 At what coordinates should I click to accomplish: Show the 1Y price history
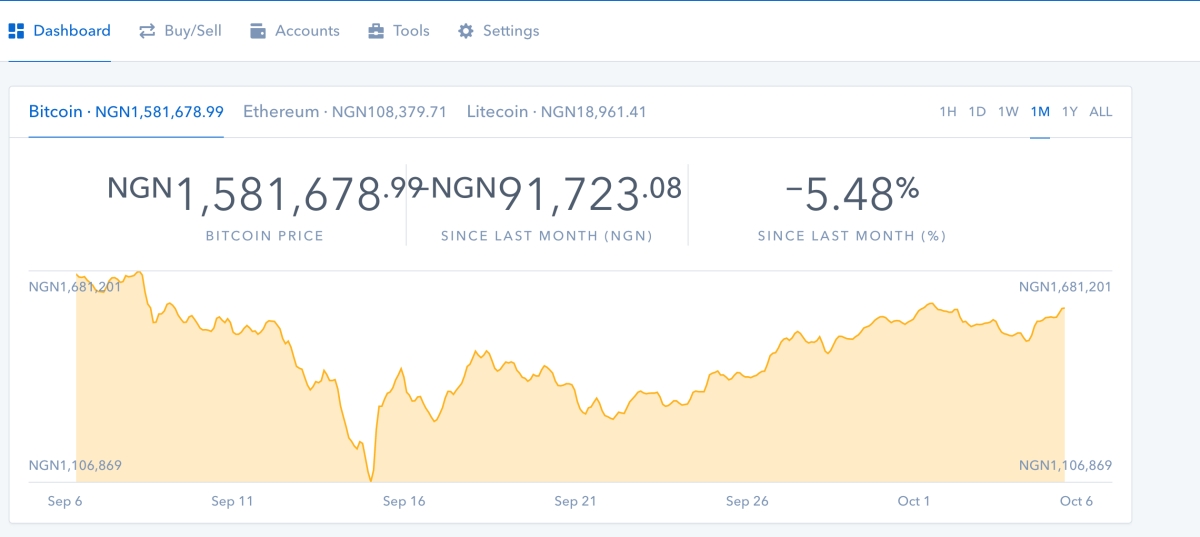click(x=1070, y=112)
